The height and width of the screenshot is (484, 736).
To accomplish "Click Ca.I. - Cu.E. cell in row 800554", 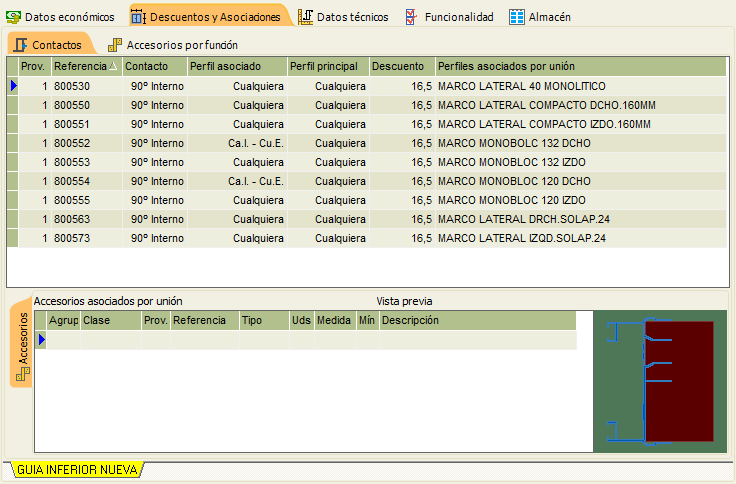I will tap(237, 181).
